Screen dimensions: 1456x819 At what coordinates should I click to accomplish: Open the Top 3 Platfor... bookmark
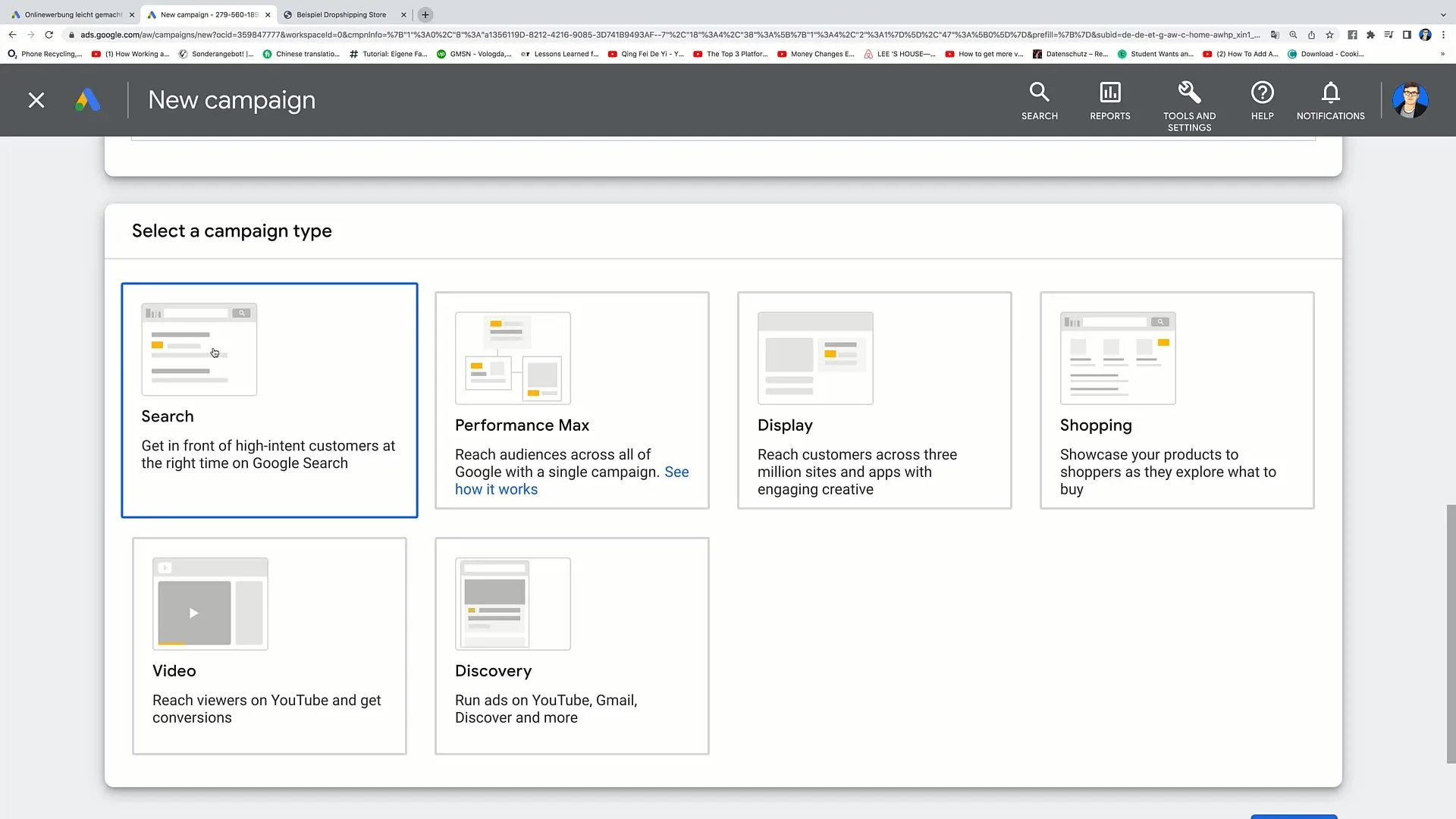tap(730, 54)
